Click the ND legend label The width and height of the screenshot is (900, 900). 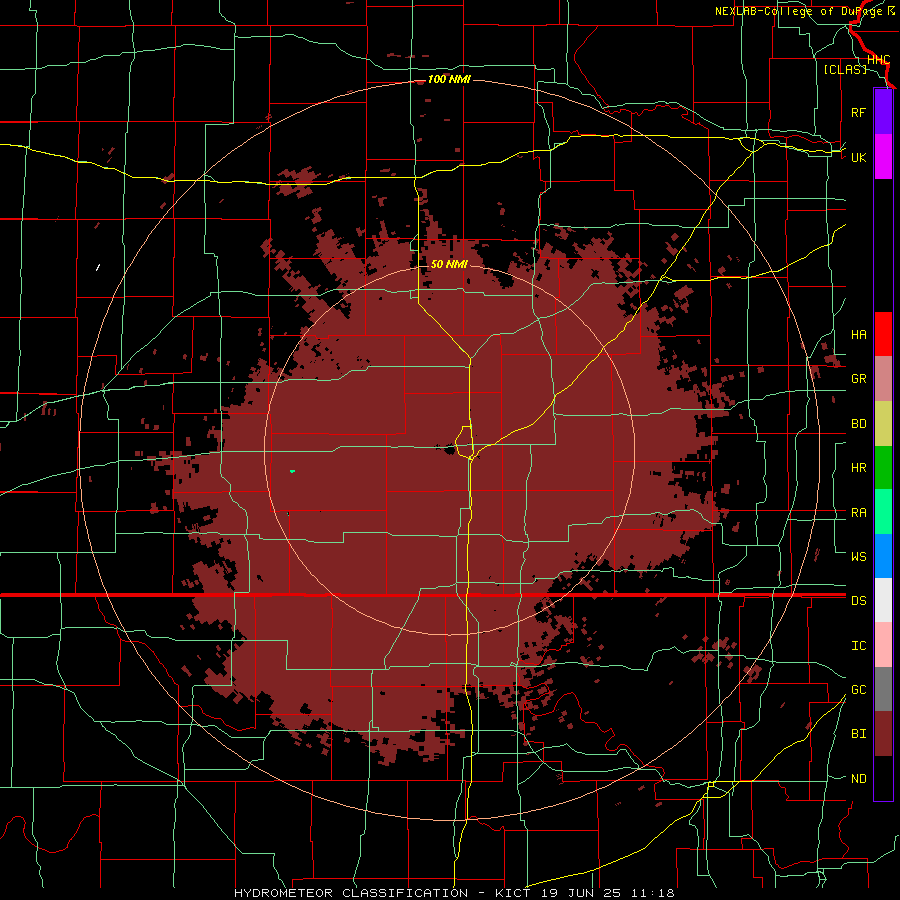(x=859, y=779)
